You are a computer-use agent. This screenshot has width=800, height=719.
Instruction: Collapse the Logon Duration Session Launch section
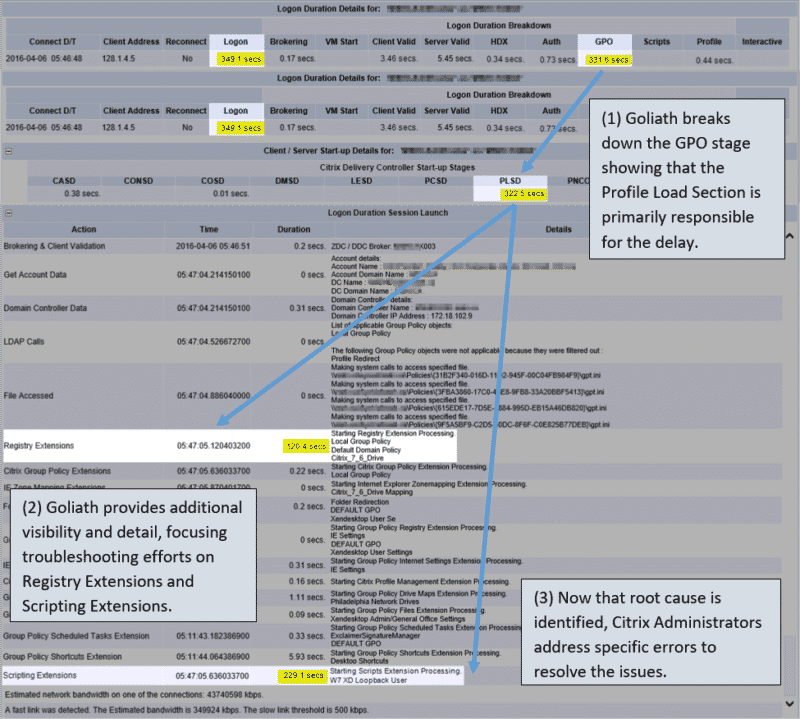[9, 213]
